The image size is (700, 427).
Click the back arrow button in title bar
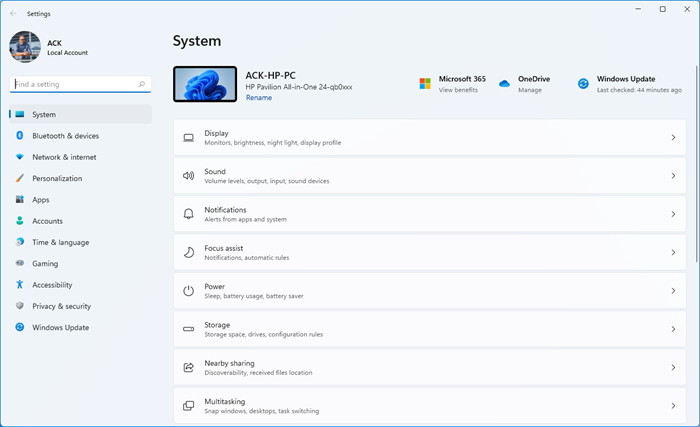point(12,13)
